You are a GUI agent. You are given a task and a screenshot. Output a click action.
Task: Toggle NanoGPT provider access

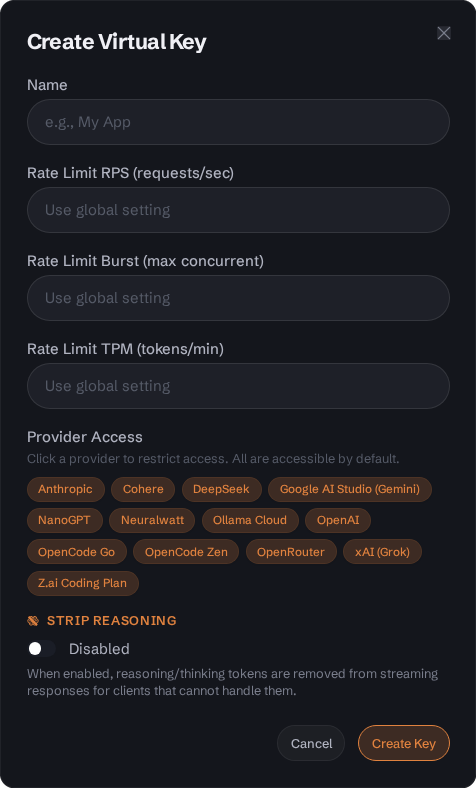pyautogui.click(x=65, y=520)
